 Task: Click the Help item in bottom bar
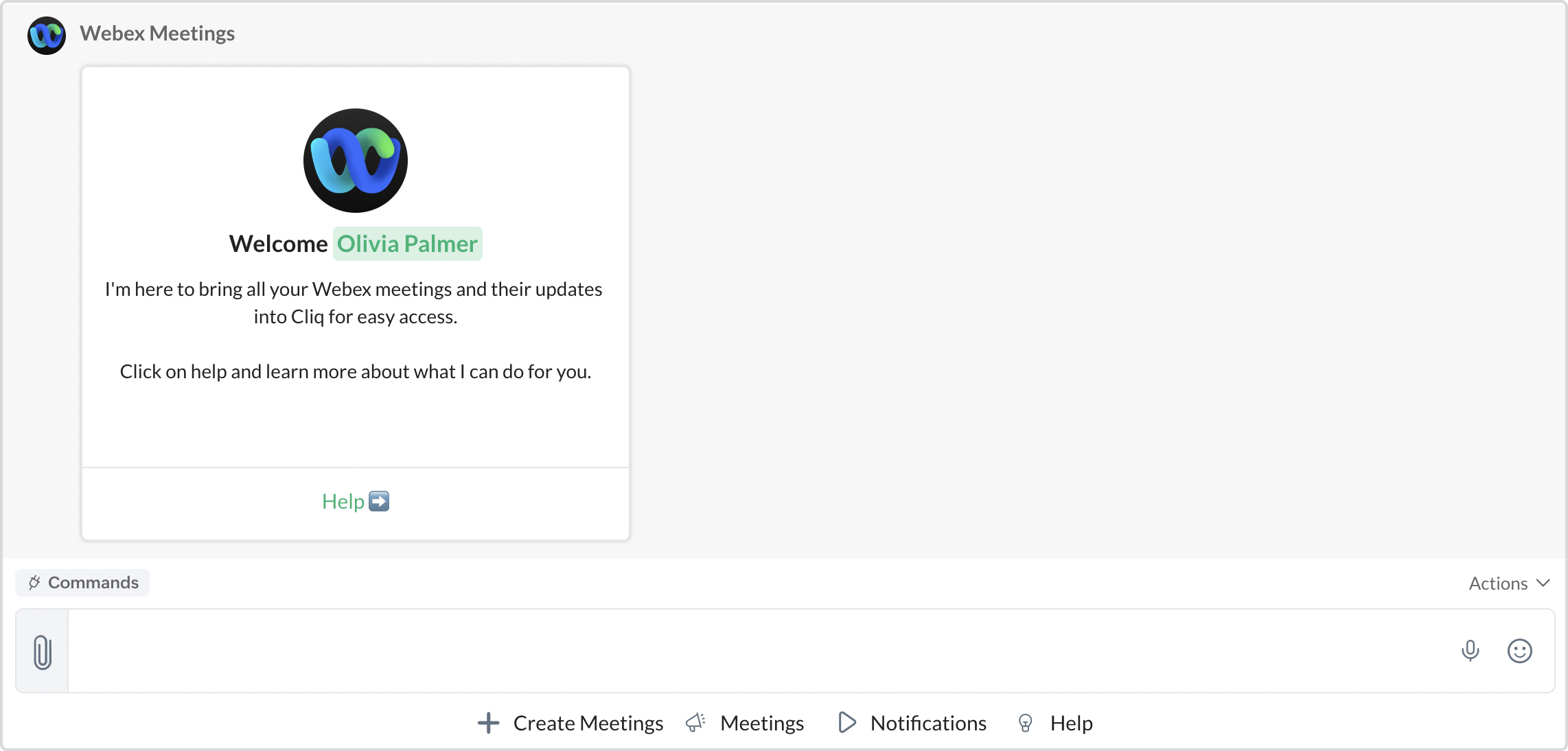(x=1071, y=723)
